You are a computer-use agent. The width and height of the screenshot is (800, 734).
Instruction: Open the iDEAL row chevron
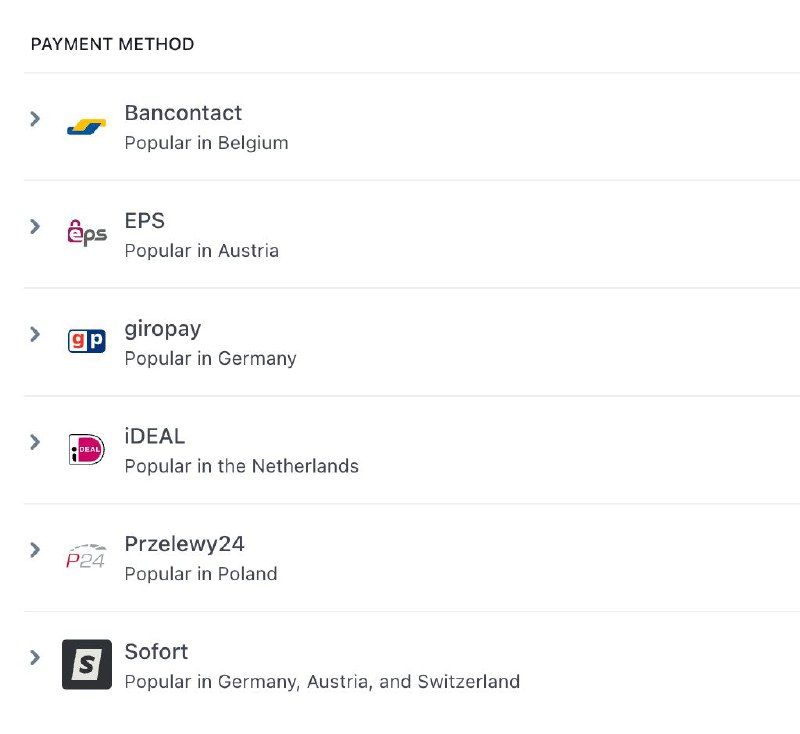35,442
